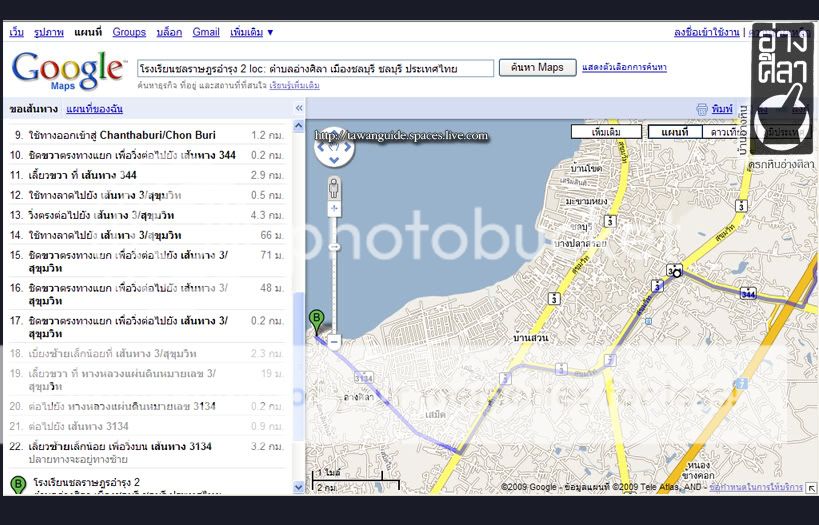
Task: Click the อ่างศิลา place label on map
Action: point(359,398)
